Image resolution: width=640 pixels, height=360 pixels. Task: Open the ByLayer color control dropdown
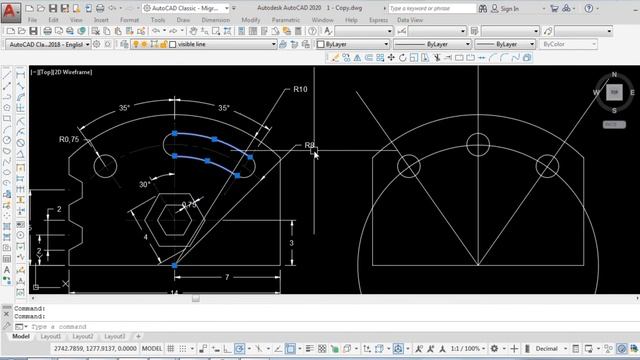(x=353, y=44)
